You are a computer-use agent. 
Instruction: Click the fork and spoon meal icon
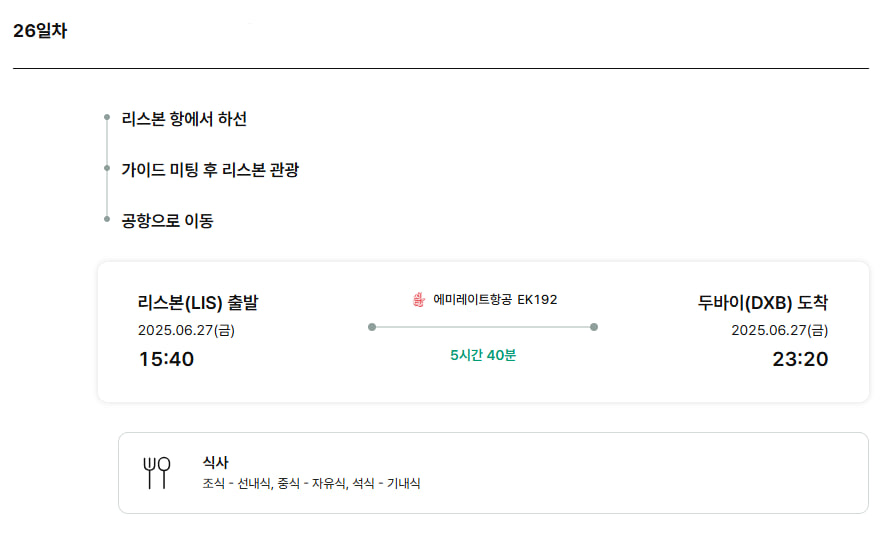click(157, 473)
